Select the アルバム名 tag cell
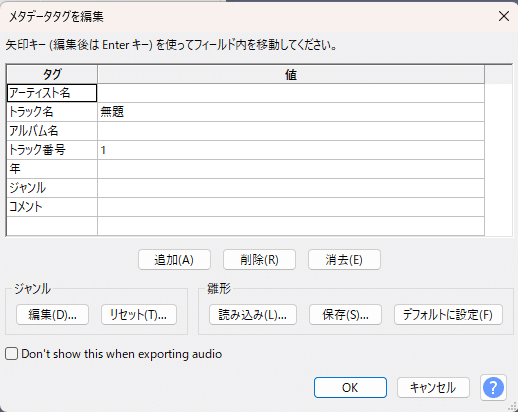Image resolution: width=518 pixels, height=412 pixels. [52, 131]
